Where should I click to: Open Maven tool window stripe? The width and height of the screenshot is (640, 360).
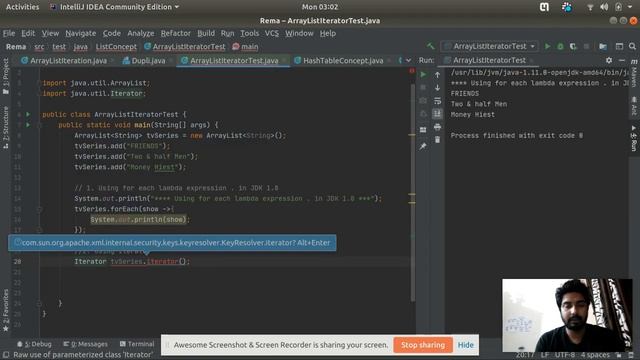click(x=634, y=73)
